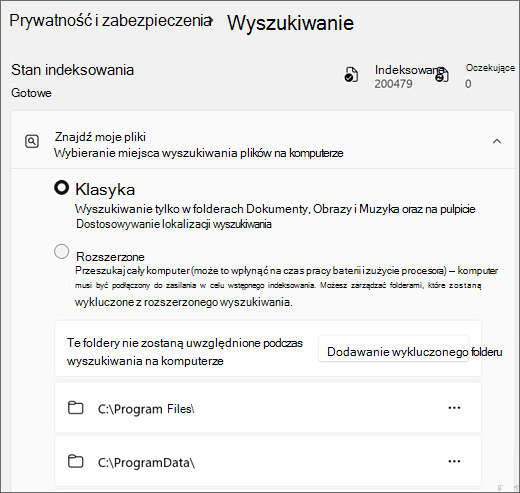Click the Gotowe indexing status text

tap(31, 93)
